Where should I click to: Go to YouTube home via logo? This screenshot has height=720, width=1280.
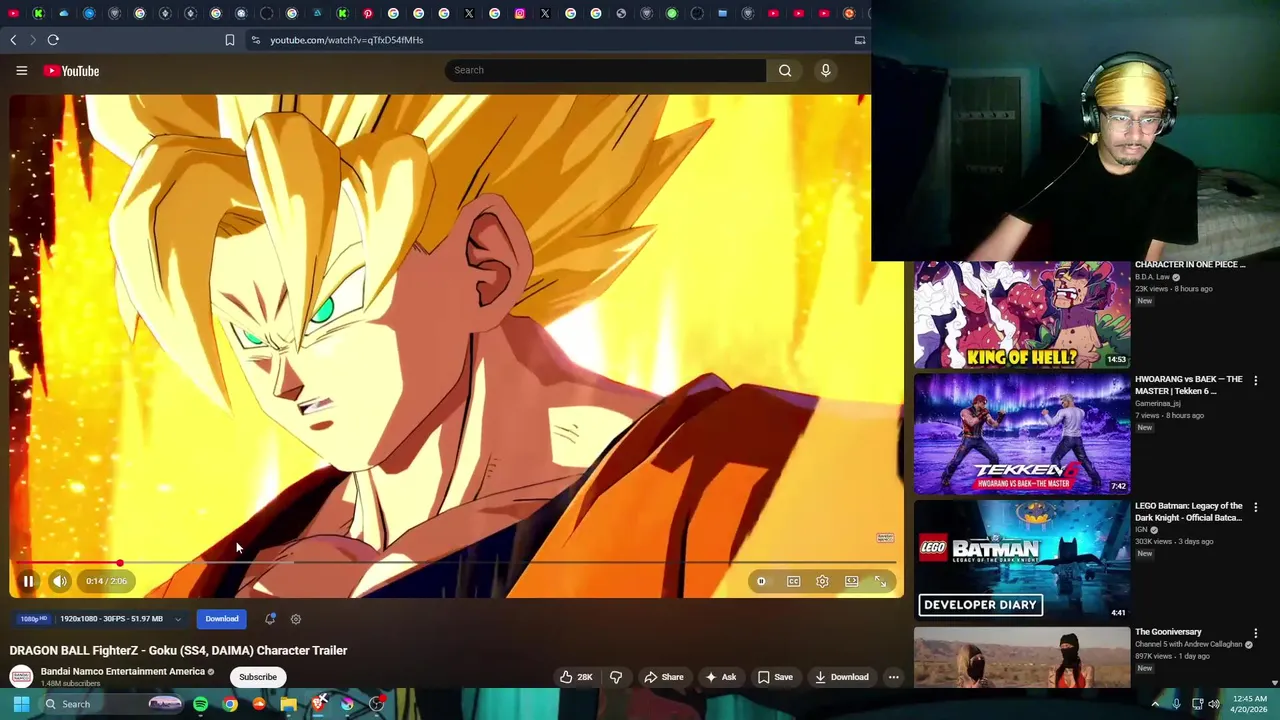(71, 71)
